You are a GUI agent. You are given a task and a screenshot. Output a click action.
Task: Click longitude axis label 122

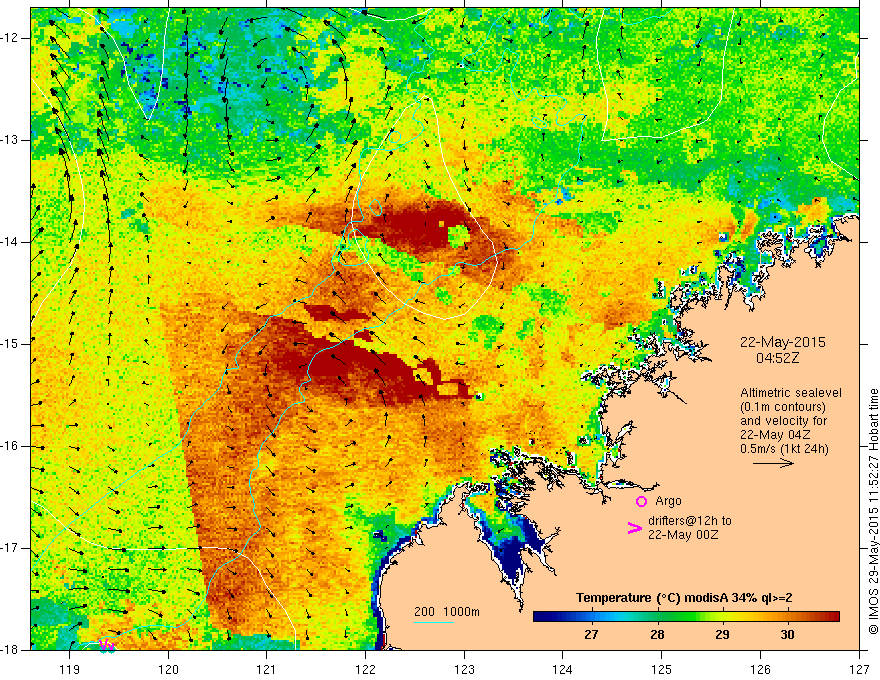[x=365, y=669]
